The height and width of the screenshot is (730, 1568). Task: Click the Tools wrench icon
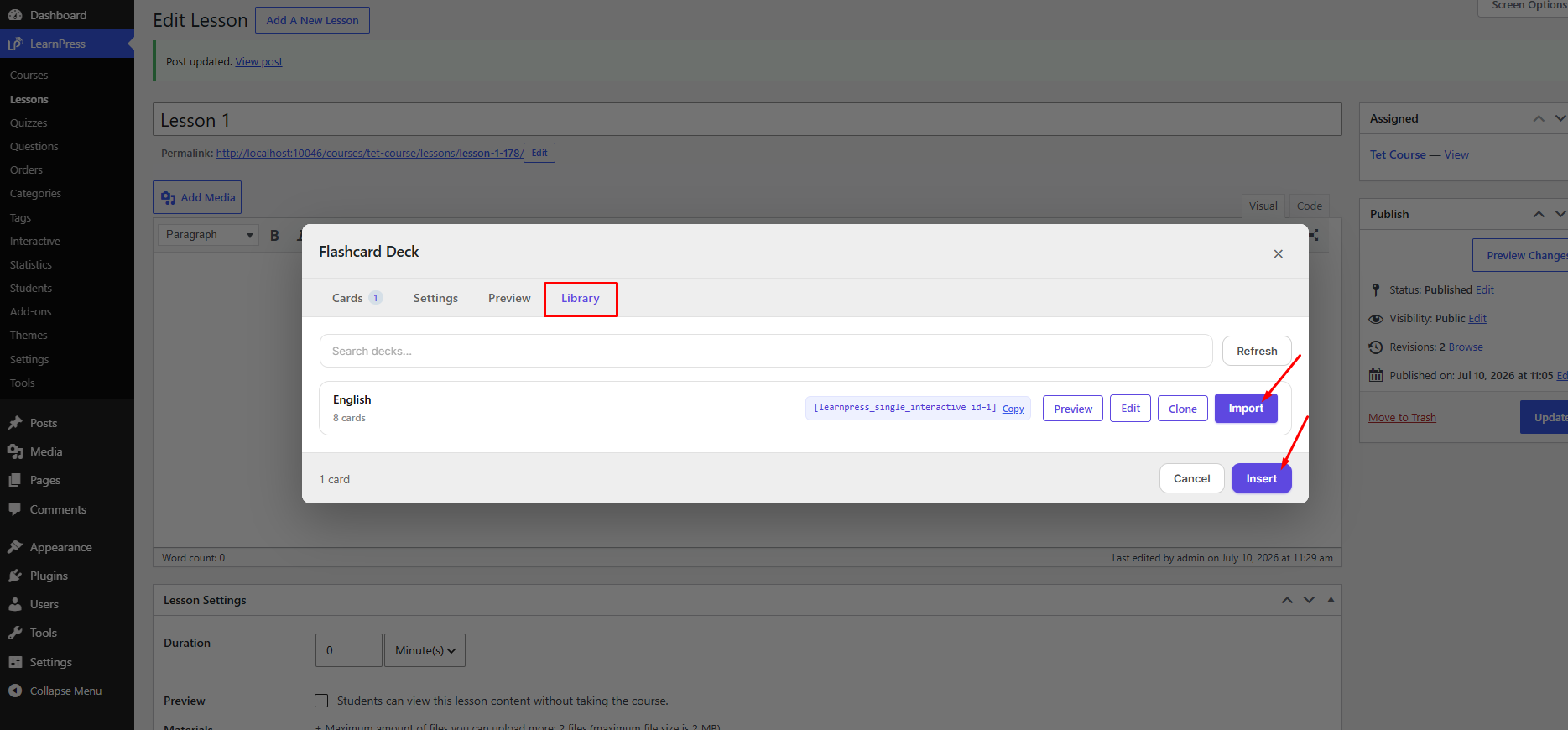click(15, 633)
